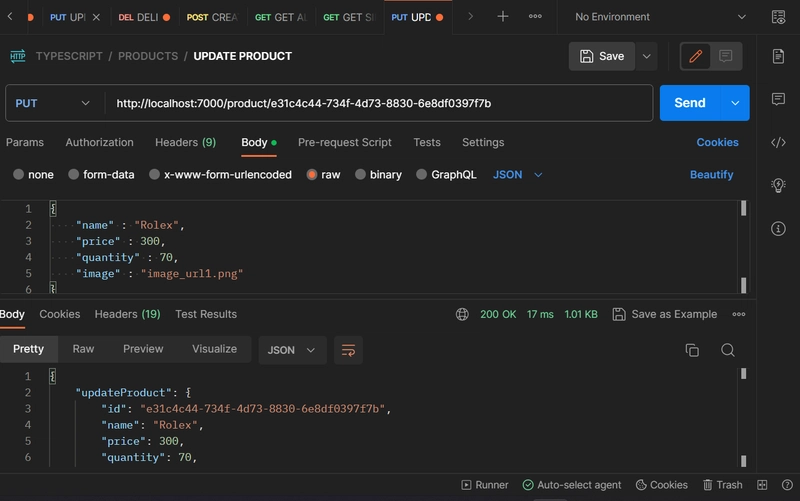Switch response view to Visualize

click(x=214, y=349)
